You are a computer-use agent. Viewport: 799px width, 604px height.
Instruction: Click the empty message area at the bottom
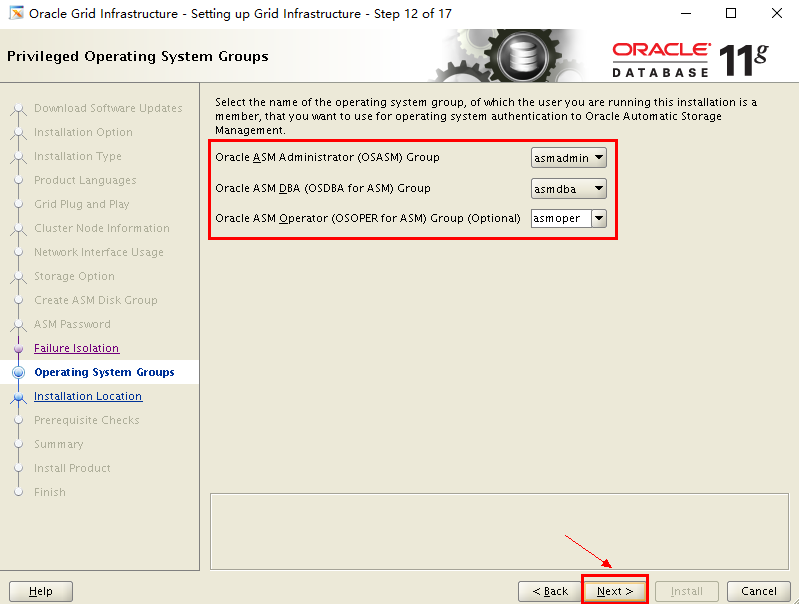499,531
